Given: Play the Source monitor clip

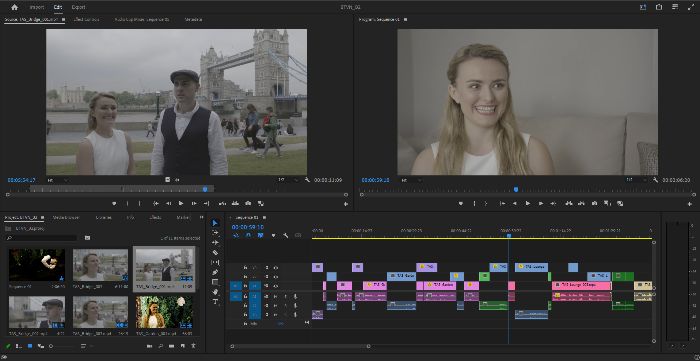Looking at the screenshot, I should [x=181, y=203].
